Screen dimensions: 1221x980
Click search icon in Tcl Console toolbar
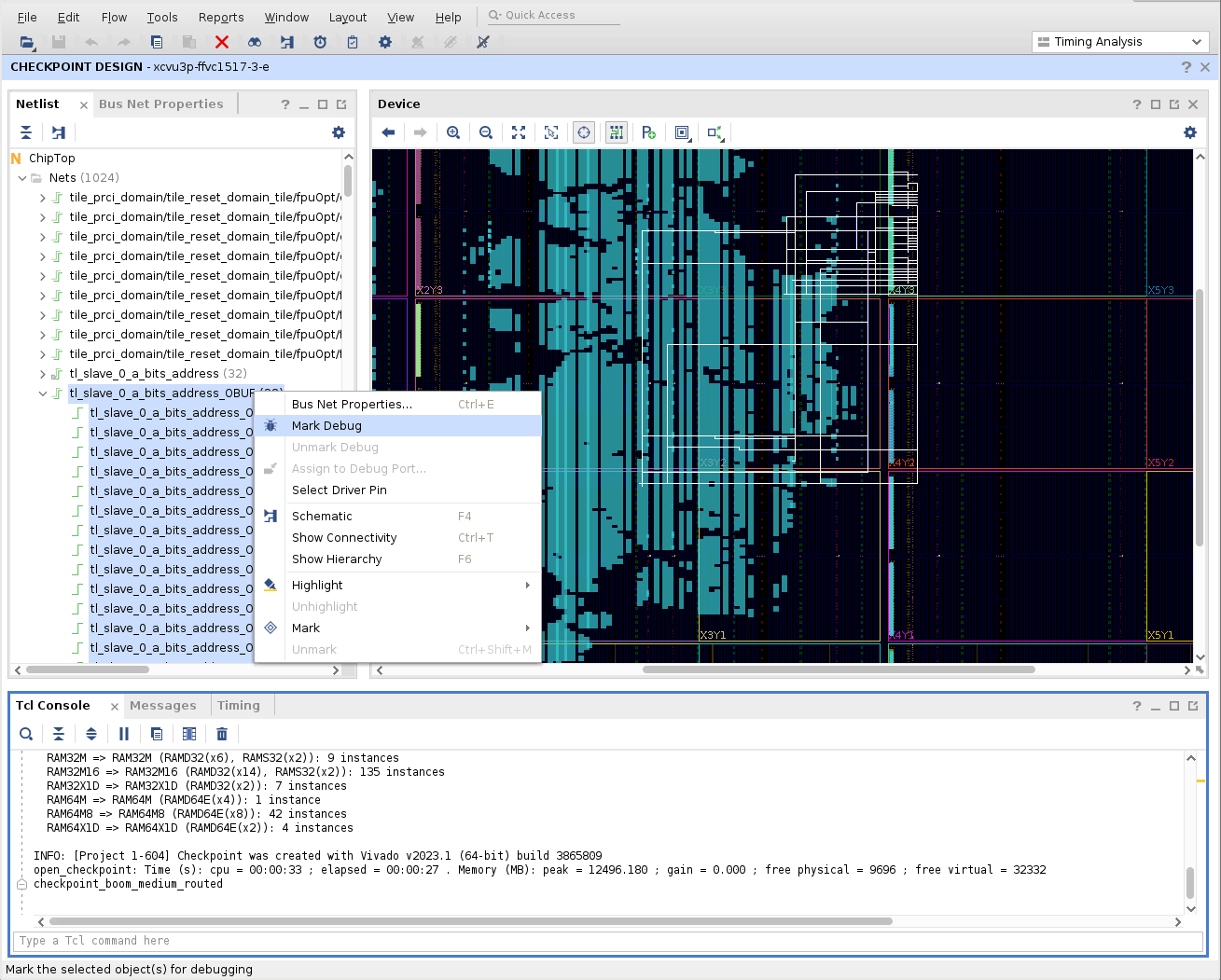click(26, 734)
